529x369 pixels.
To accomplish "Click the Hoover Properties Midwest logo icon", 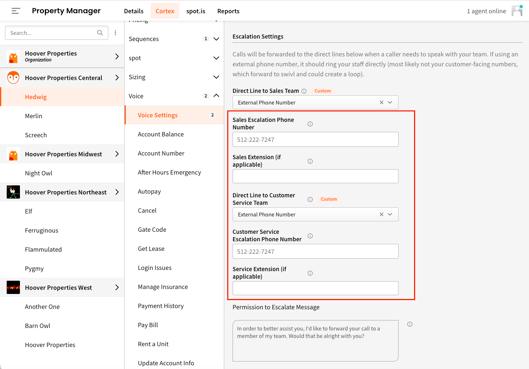I will [13, 154].
